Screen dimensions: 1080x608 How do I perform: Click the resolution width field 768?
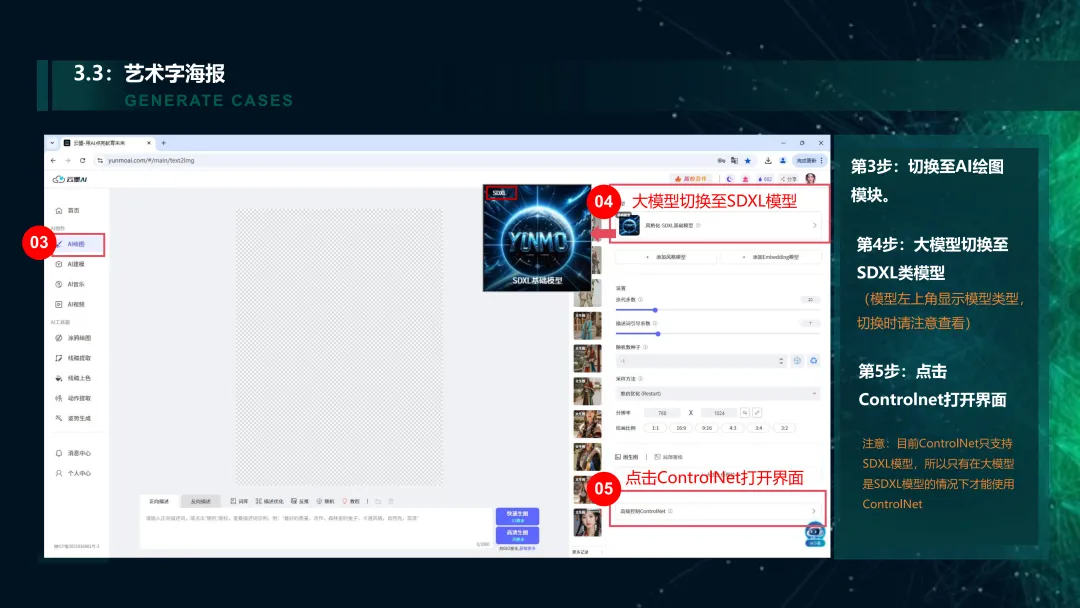tap(662, 413)
